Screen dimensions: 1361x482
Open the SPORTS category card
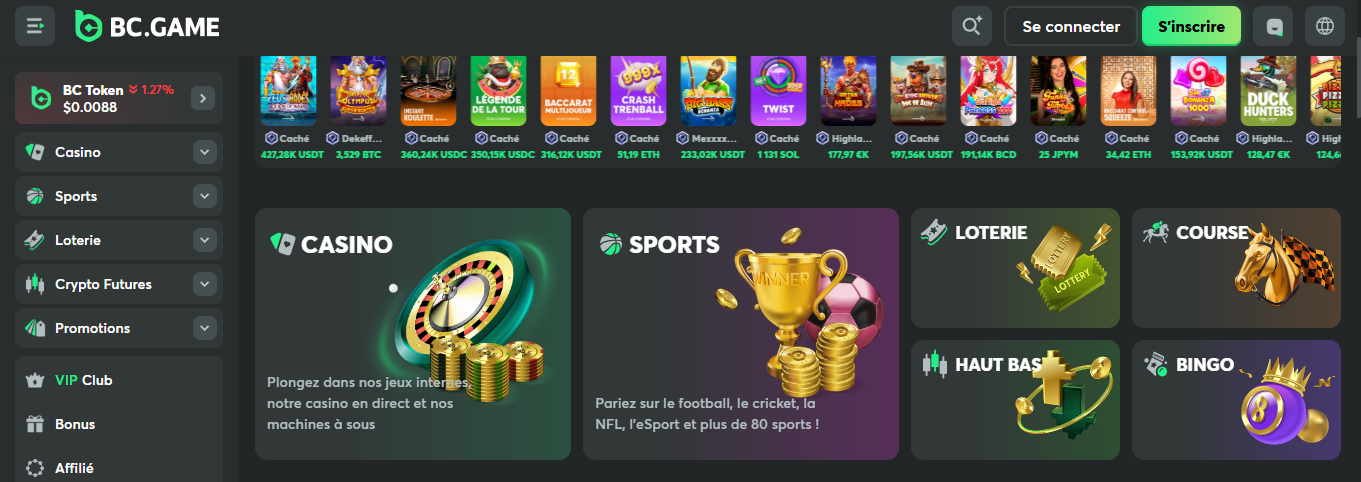(741, 334)
